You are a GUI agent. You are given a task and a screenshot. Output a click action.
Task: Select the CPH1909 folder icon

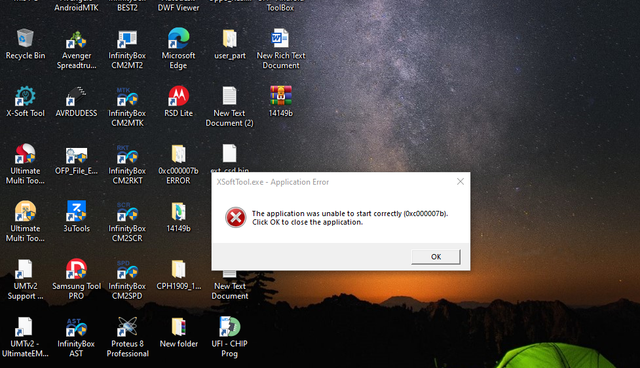pyautogui.click(x=178, y=269)
